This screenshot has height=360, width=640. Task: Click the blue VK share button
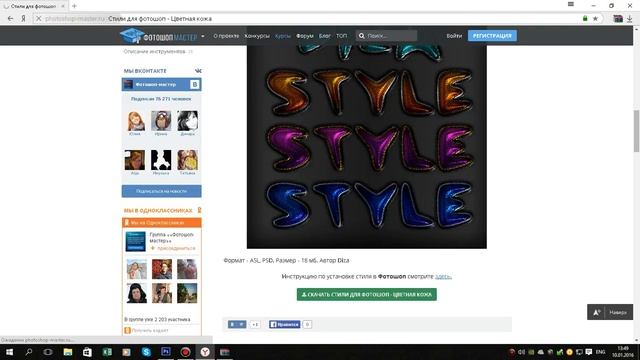(x=237, y=324)
